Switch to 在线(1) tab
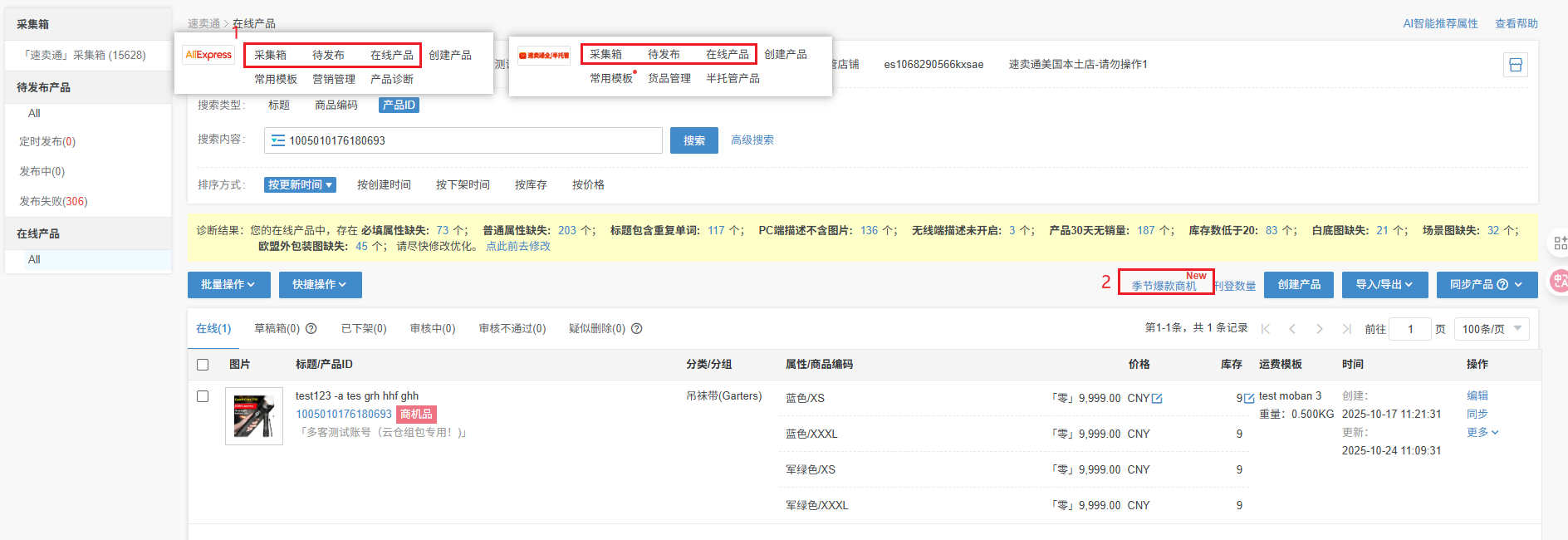The width and height of the screenshot is (1568, 540). [213, 328]
